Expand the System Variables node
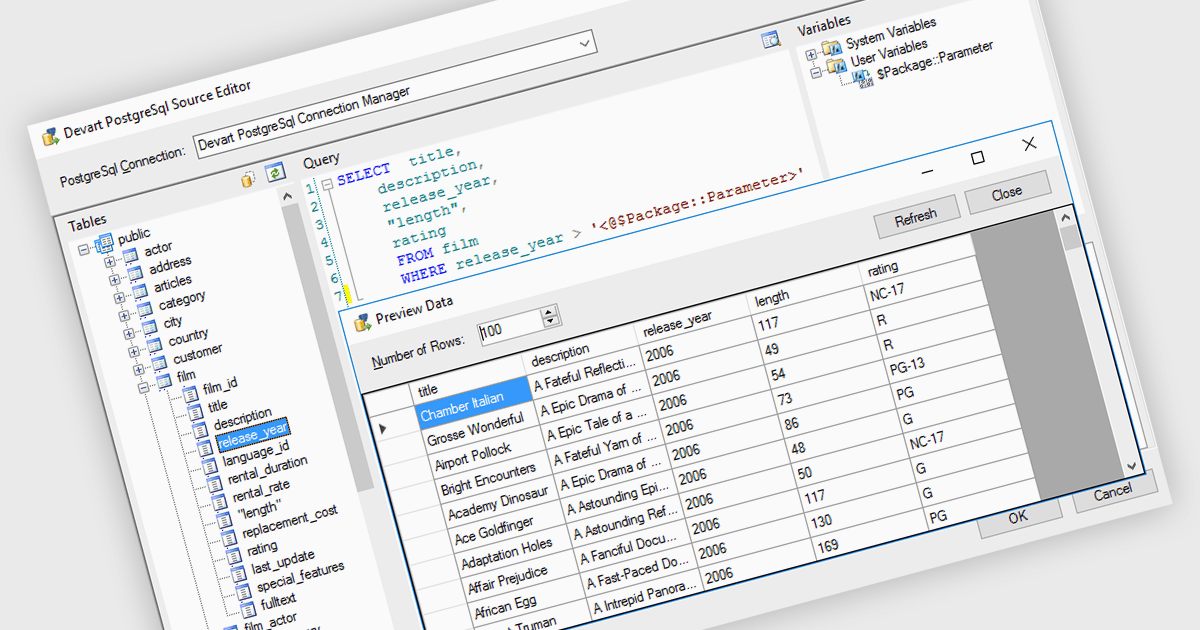 tap(811, 54)
